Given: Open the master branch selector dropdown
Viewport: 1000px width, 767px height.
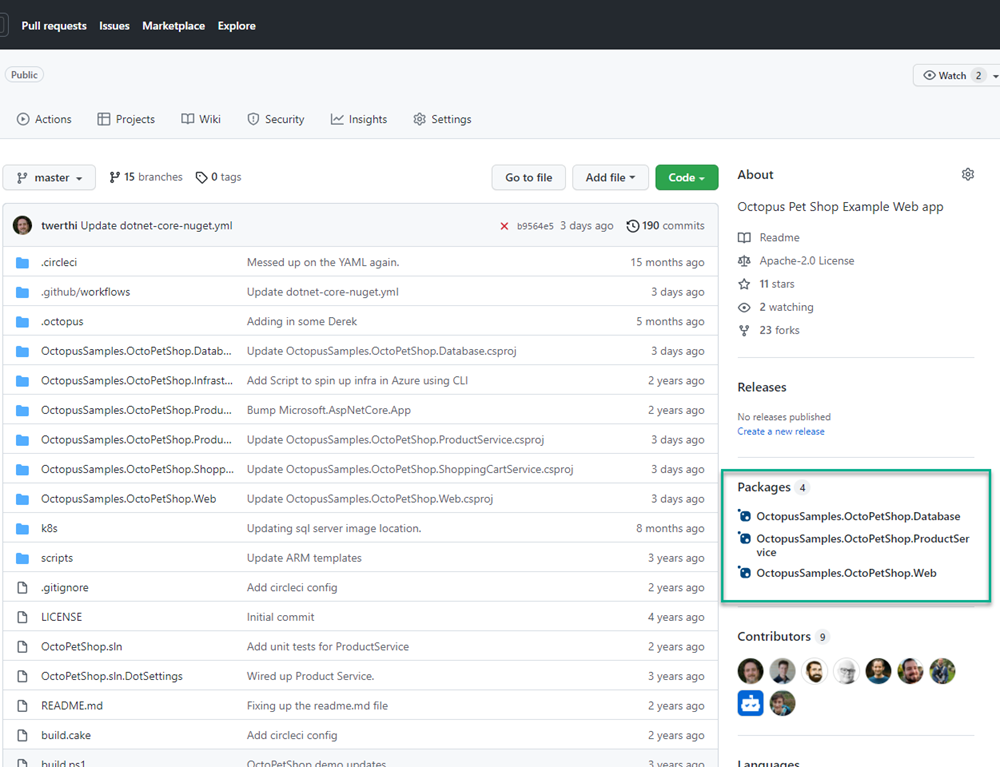Looking at the screenshot, I should coord(48,176).
